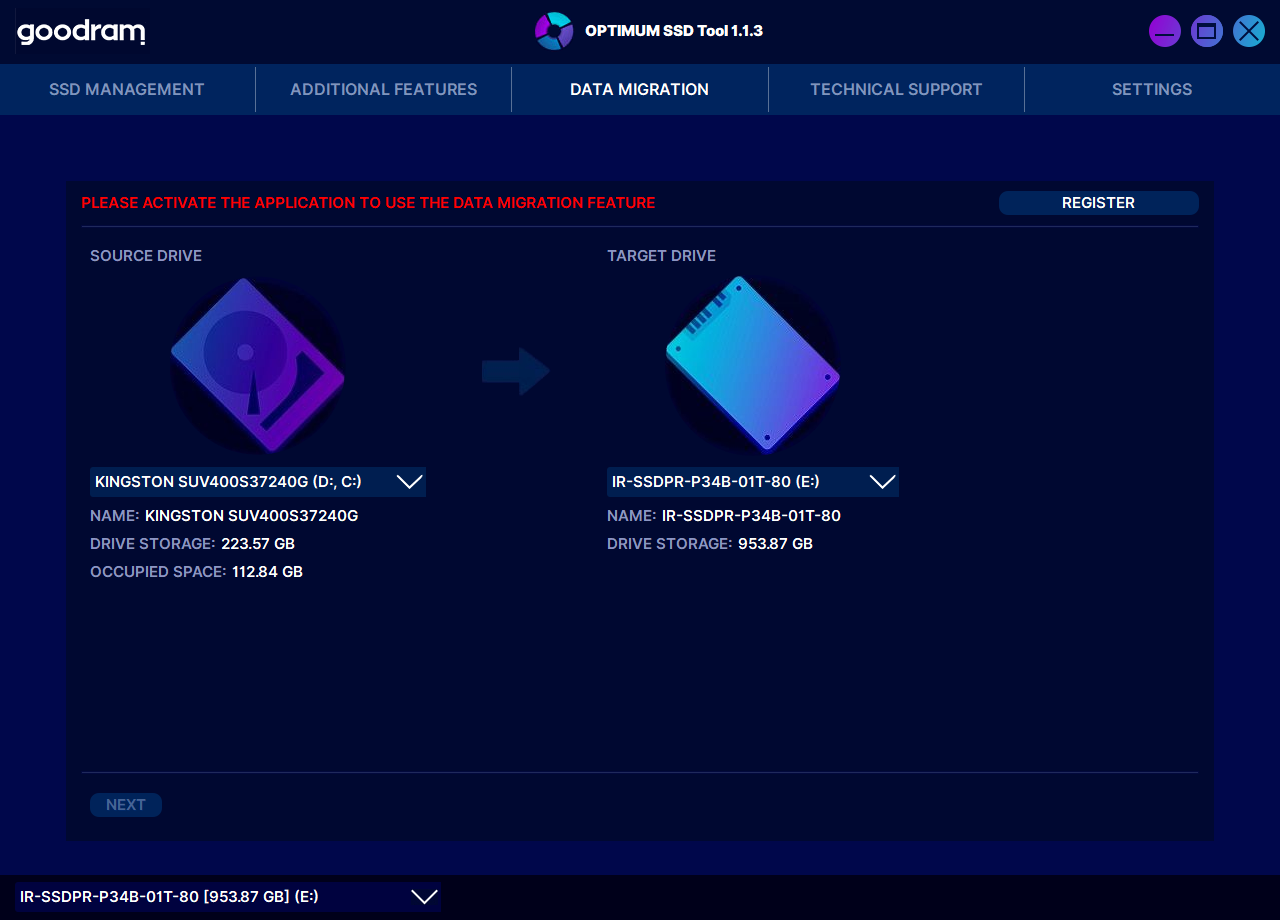Go to the Technical Support tab

pos(896,89)
